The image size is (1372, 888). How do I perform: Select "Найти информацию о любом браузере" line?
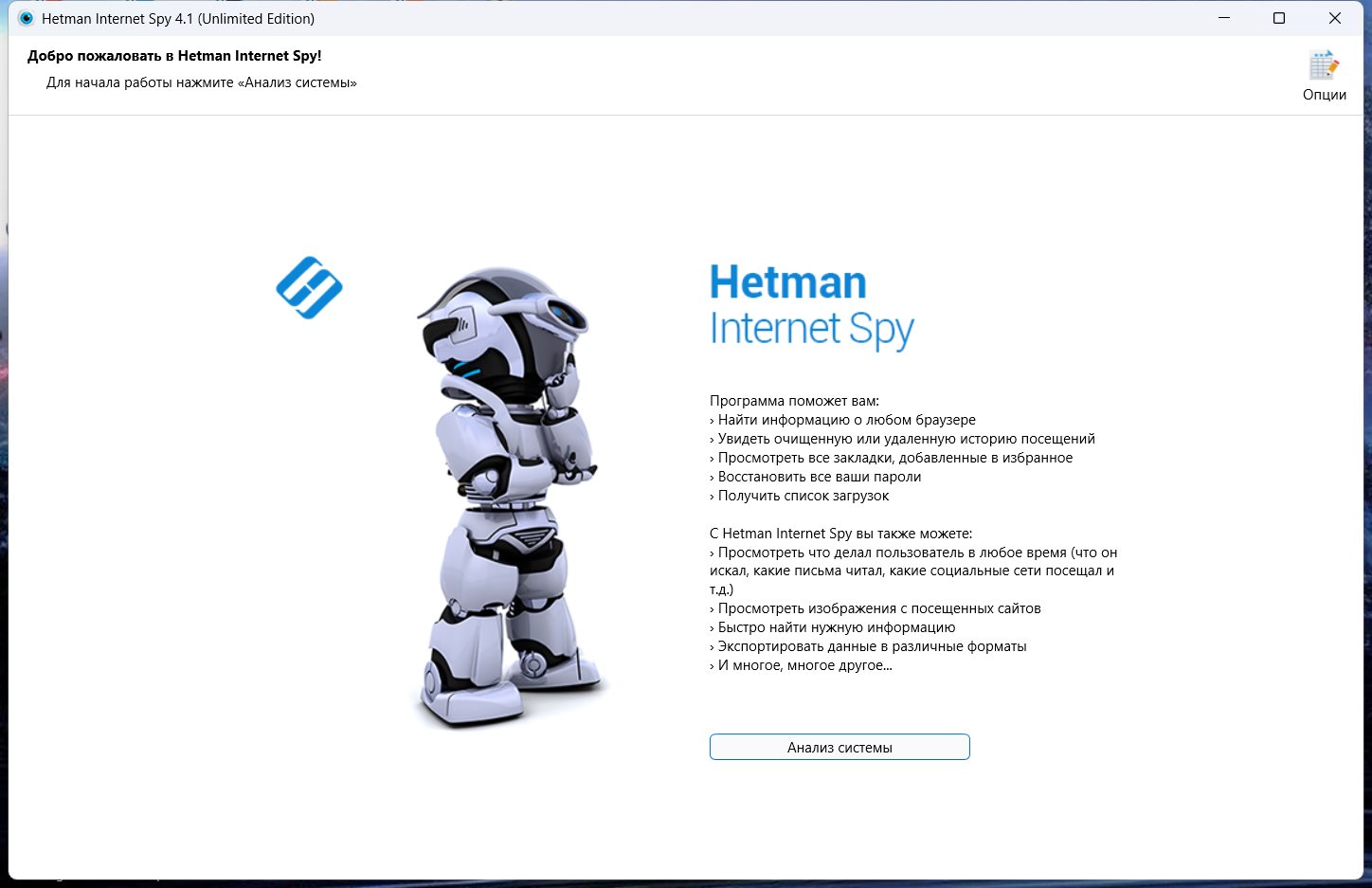pos(845,420)
